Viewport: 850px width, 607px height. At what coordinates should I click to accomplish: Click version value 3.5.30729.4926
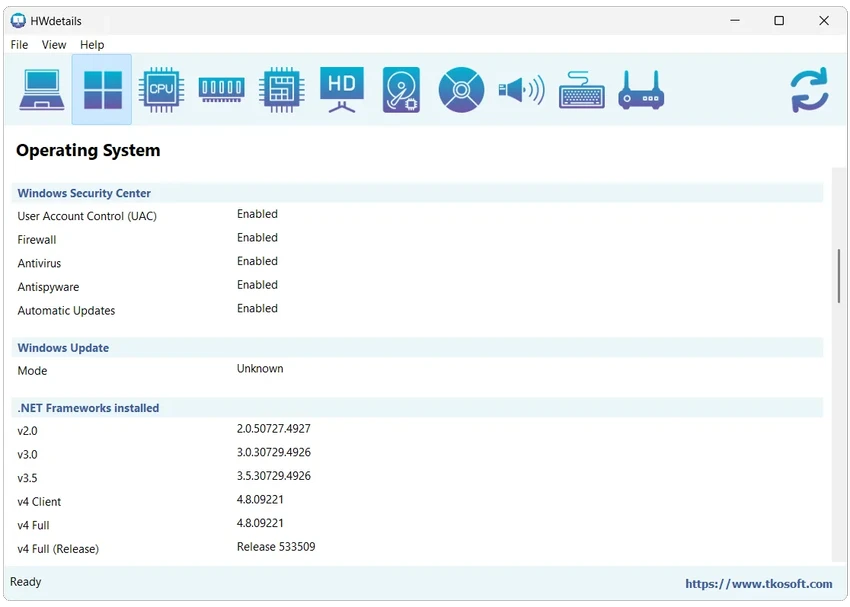pyautogui.click(x=274, y=476)
